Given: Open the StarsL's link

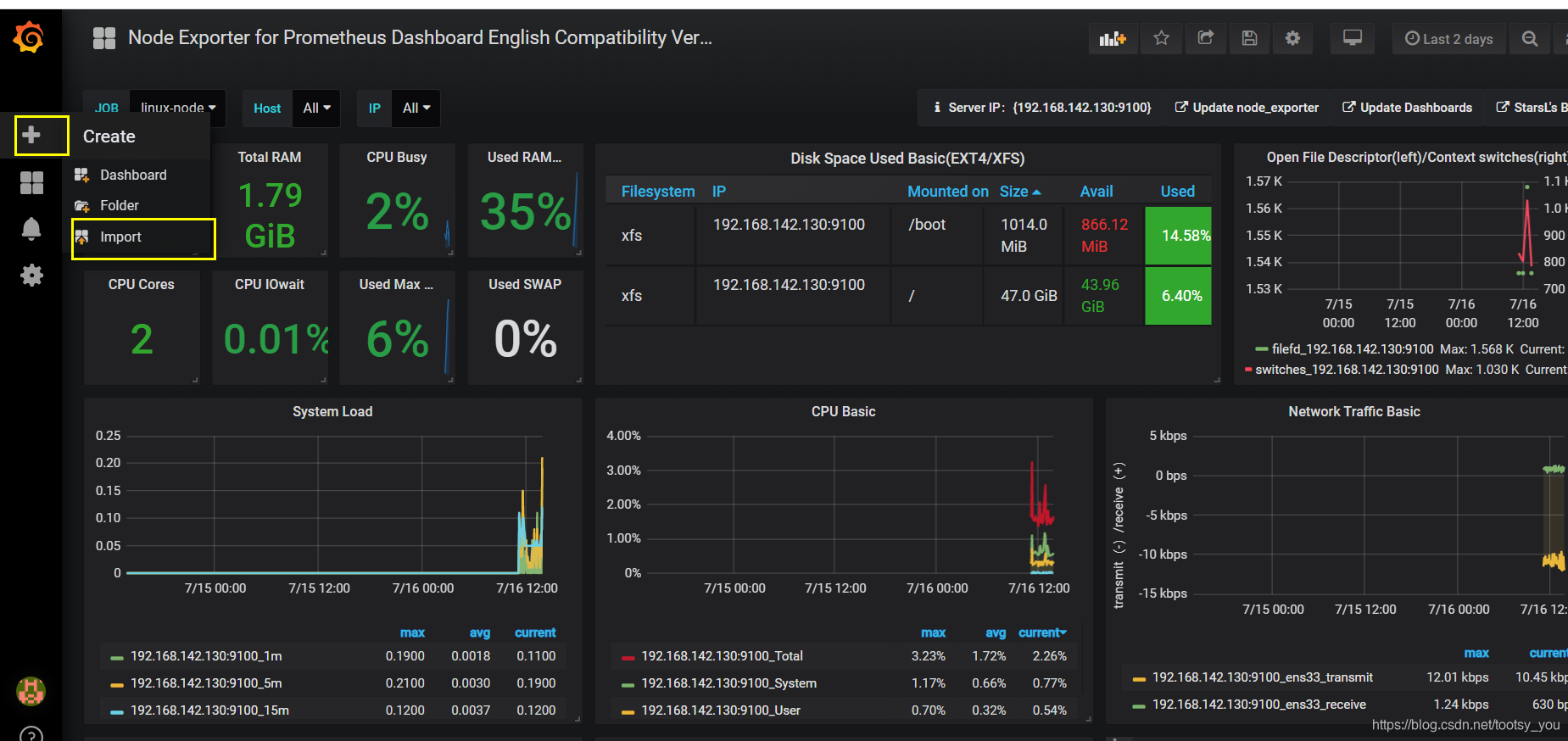Looking at the screenshot, I should (1532, 108).
